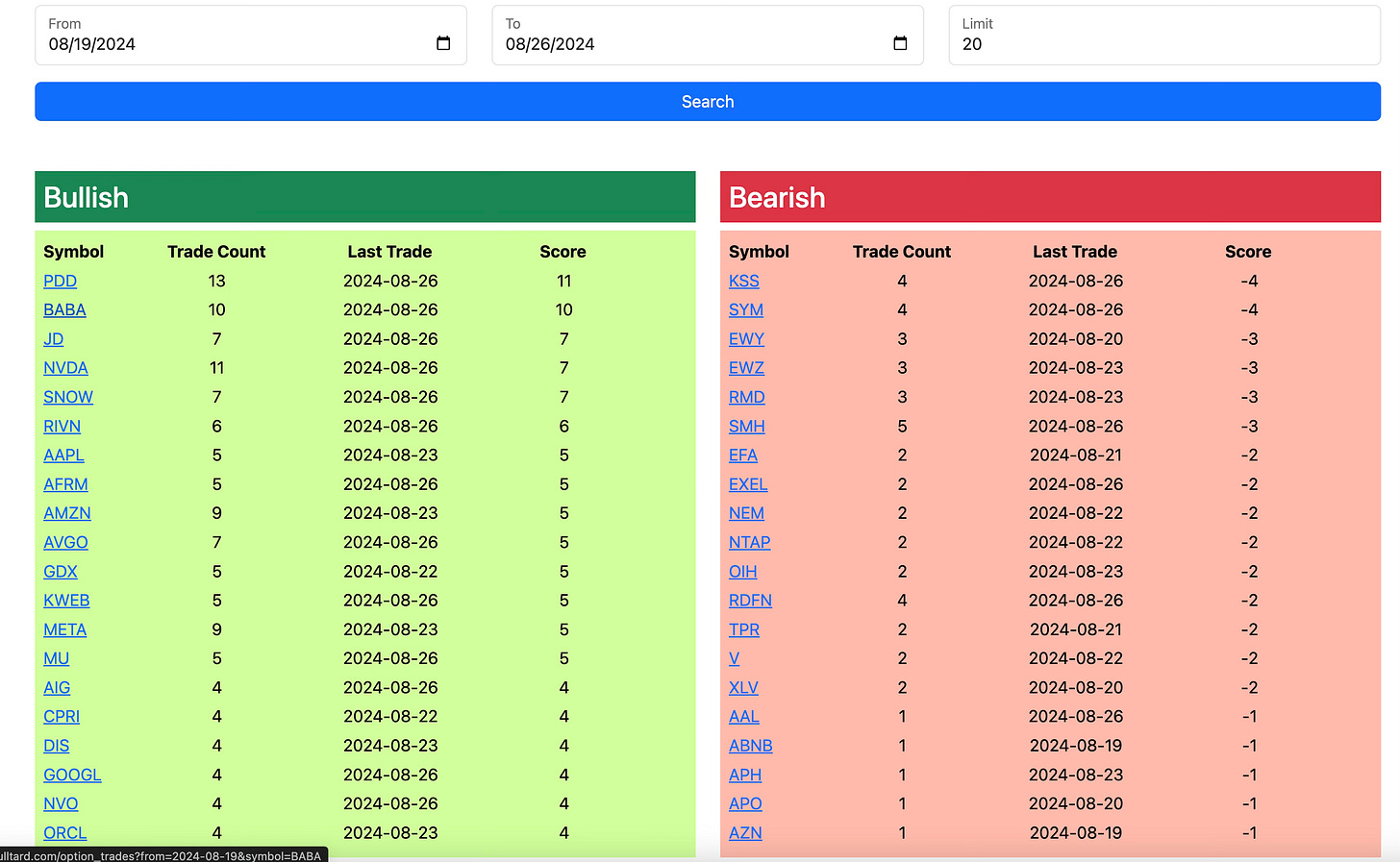Click GDX's last trade date 2024-08-22
The image size is (1400, 862).
(390, 571)
